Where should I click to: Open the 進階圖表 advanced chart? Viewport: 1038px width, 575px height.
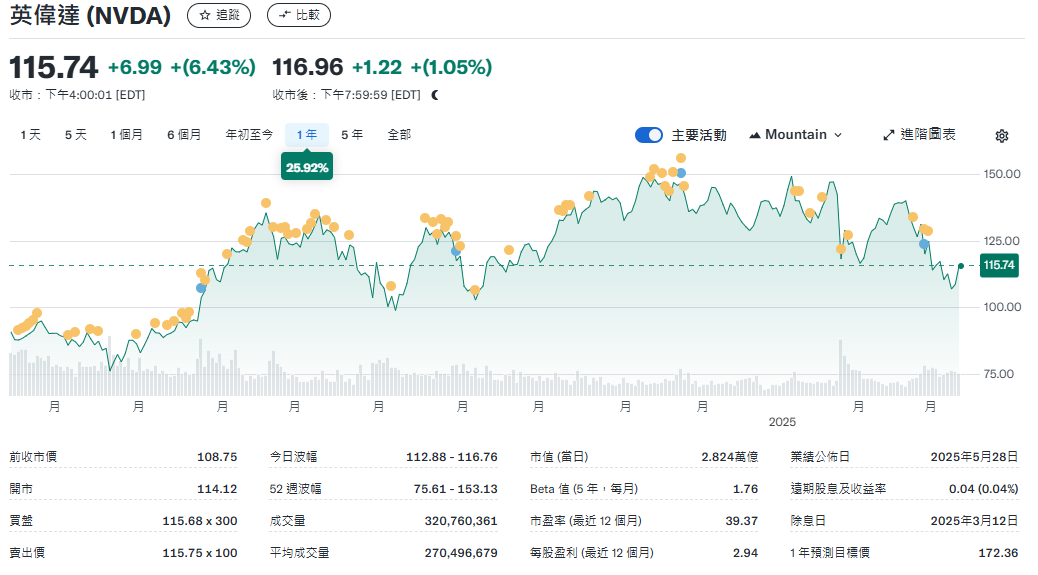tap(919, 135)
